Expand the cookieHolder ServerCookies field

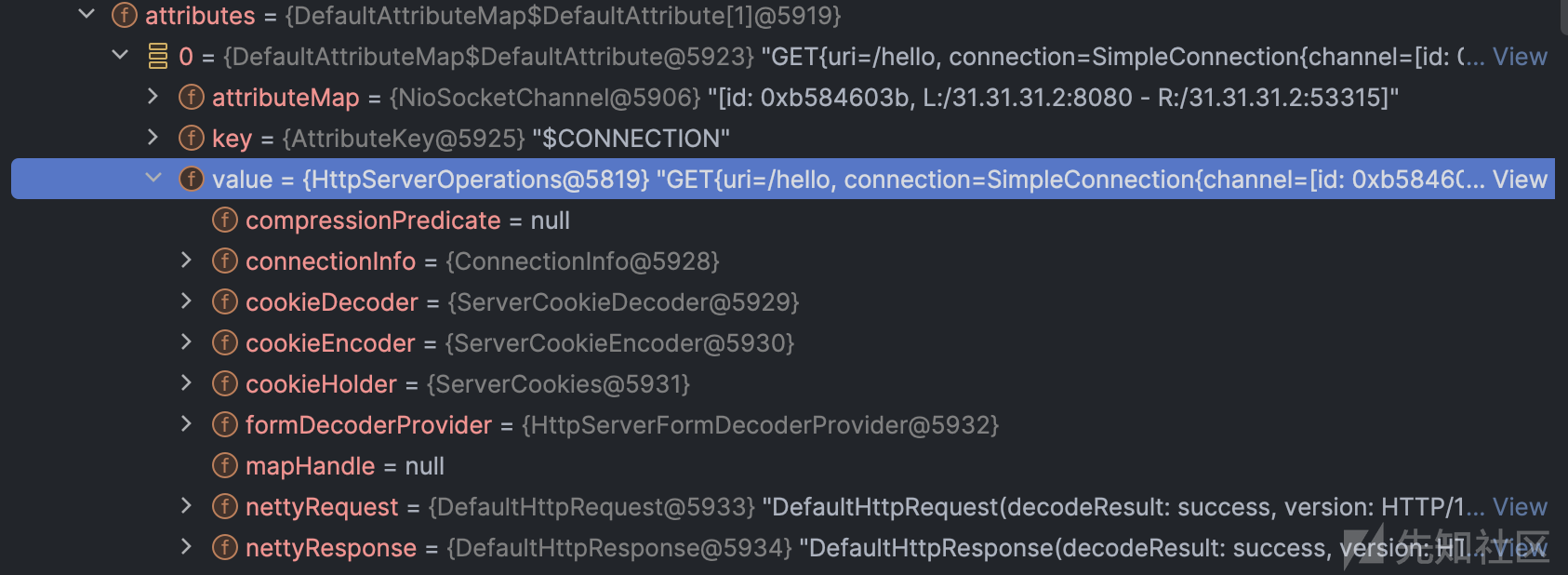pos(186,382)
